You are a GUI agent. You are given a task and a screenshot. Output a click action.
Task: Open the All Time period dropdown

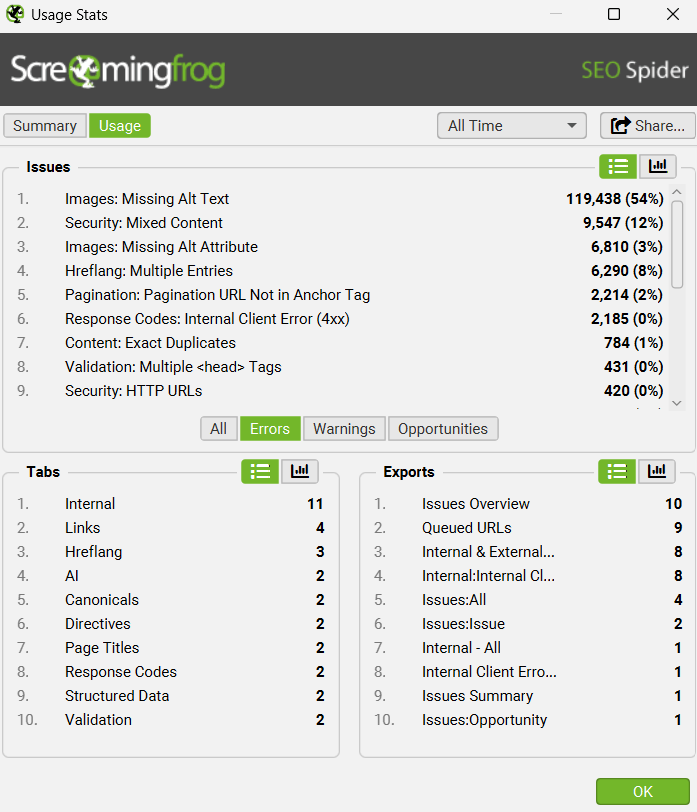tap(512, 126)
